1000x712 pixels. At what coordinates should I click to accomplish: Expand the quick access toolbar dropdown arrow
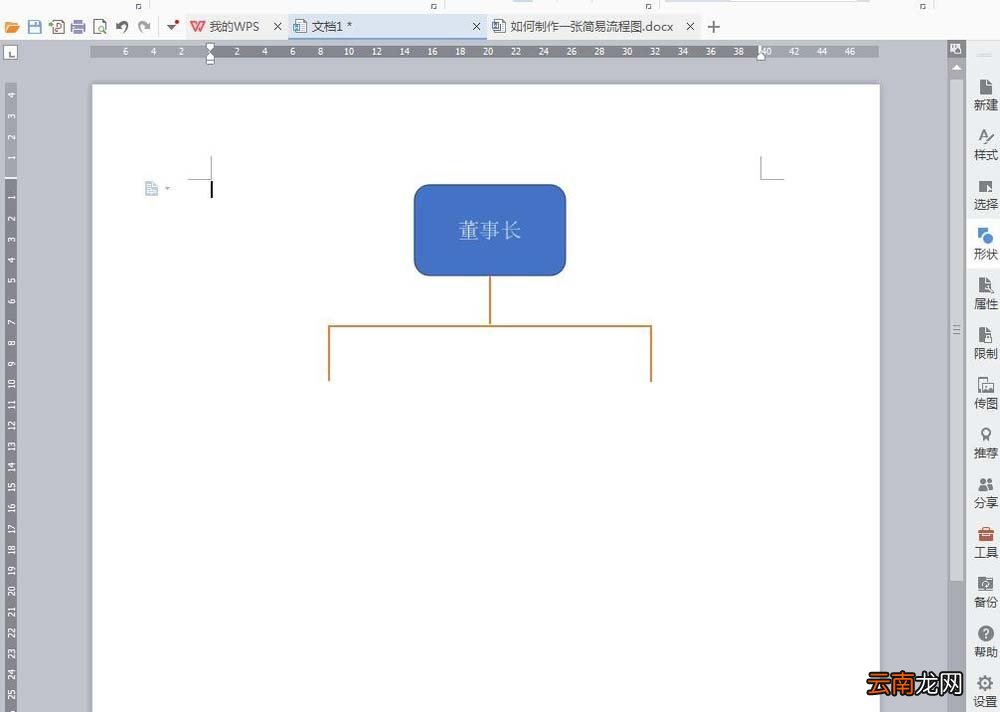(x=172, y=26)
